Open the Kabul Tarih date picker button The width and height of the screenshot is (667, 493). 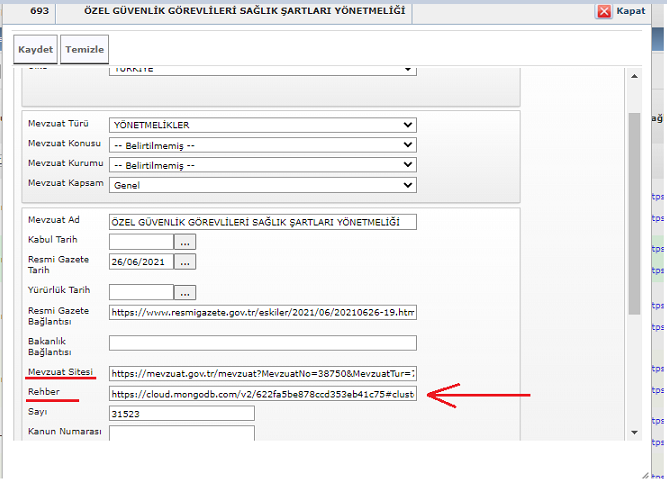point(185,242)
